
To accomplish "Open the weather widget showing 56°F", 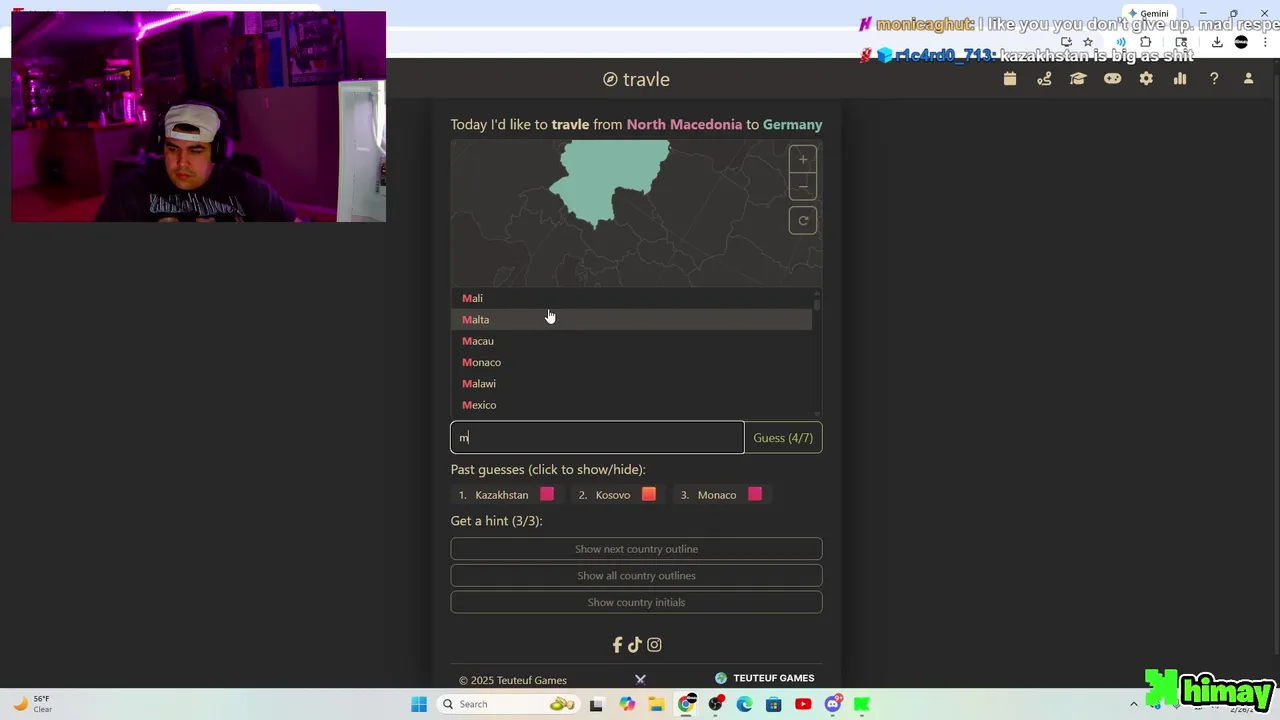I will [32, 704].
